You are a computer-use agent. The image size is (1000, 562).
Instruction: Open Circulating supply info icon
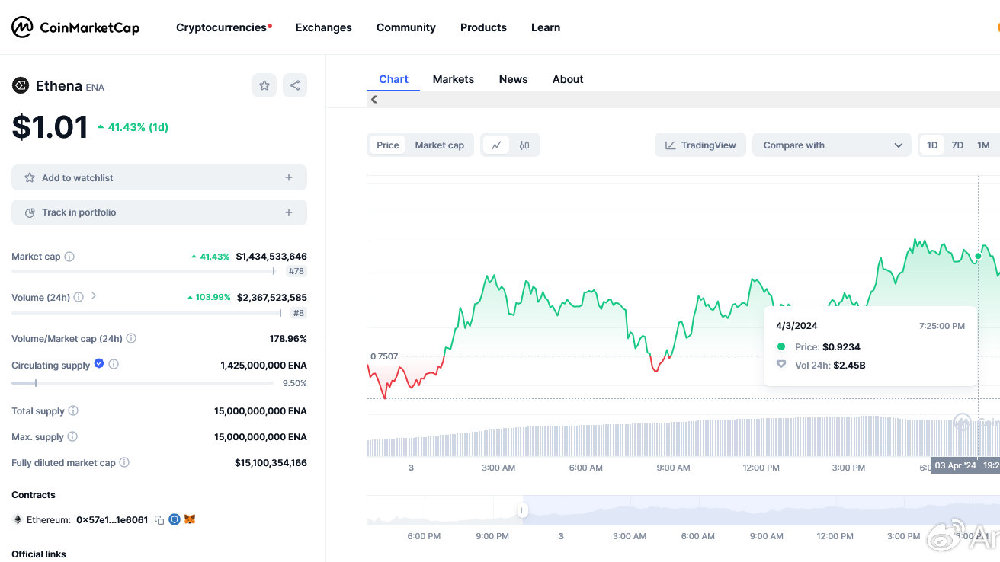click(x=114, y=364)
